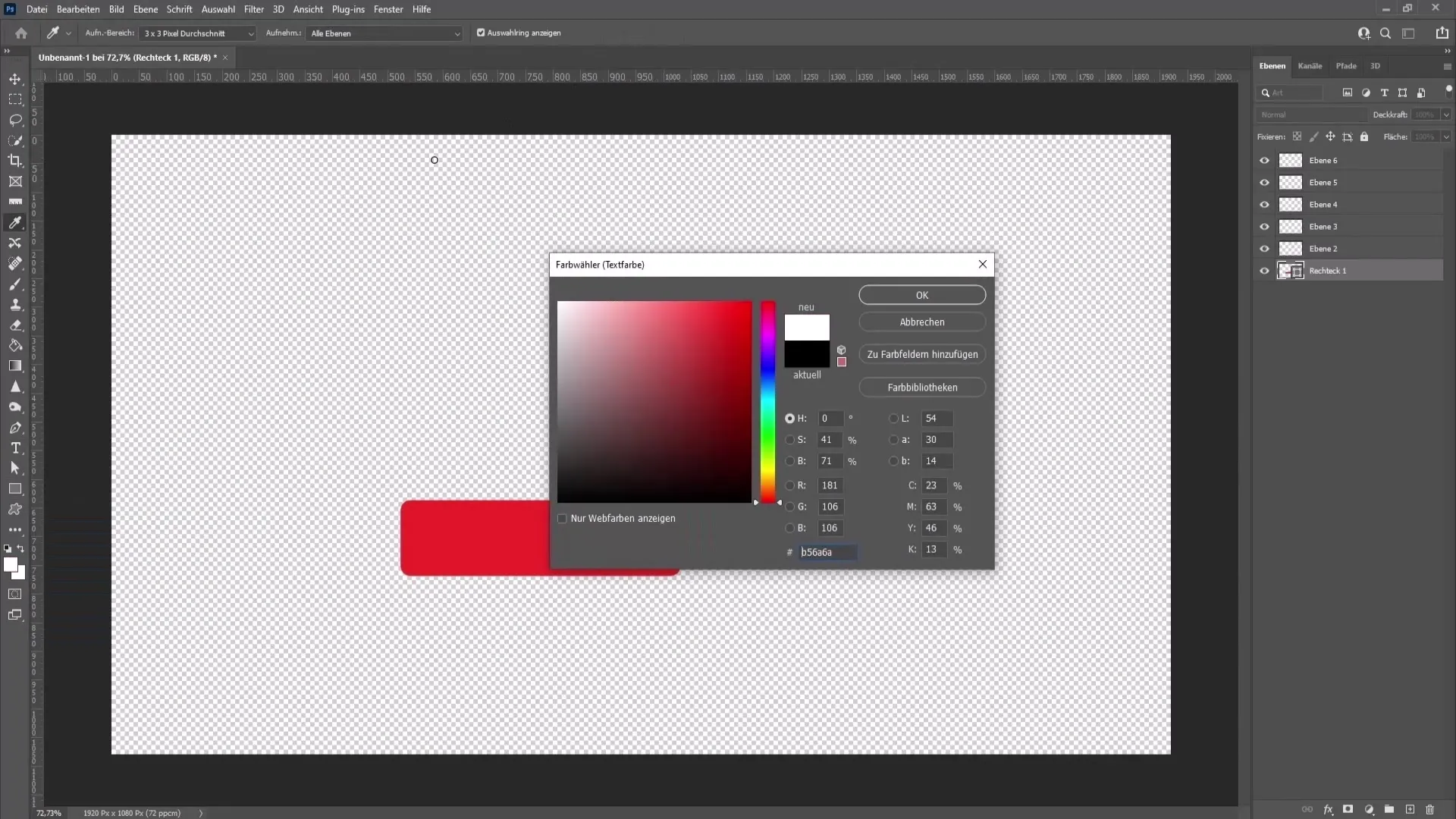Hide layer Ebene 5
This screenshot has width=1456, height=819.
(1264, 183)
